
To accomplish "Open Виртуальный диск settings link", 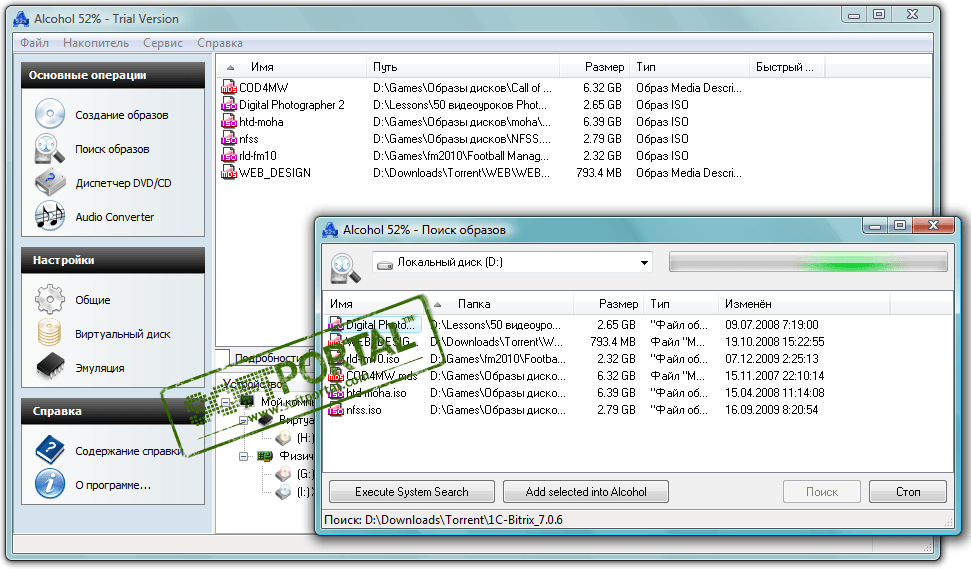I will pyautogui.click(x=123, y=334).
